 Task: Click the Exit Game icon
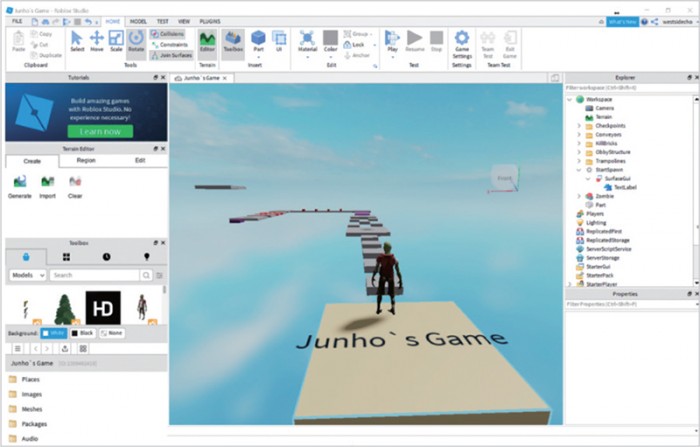click(x=509, y=44)
